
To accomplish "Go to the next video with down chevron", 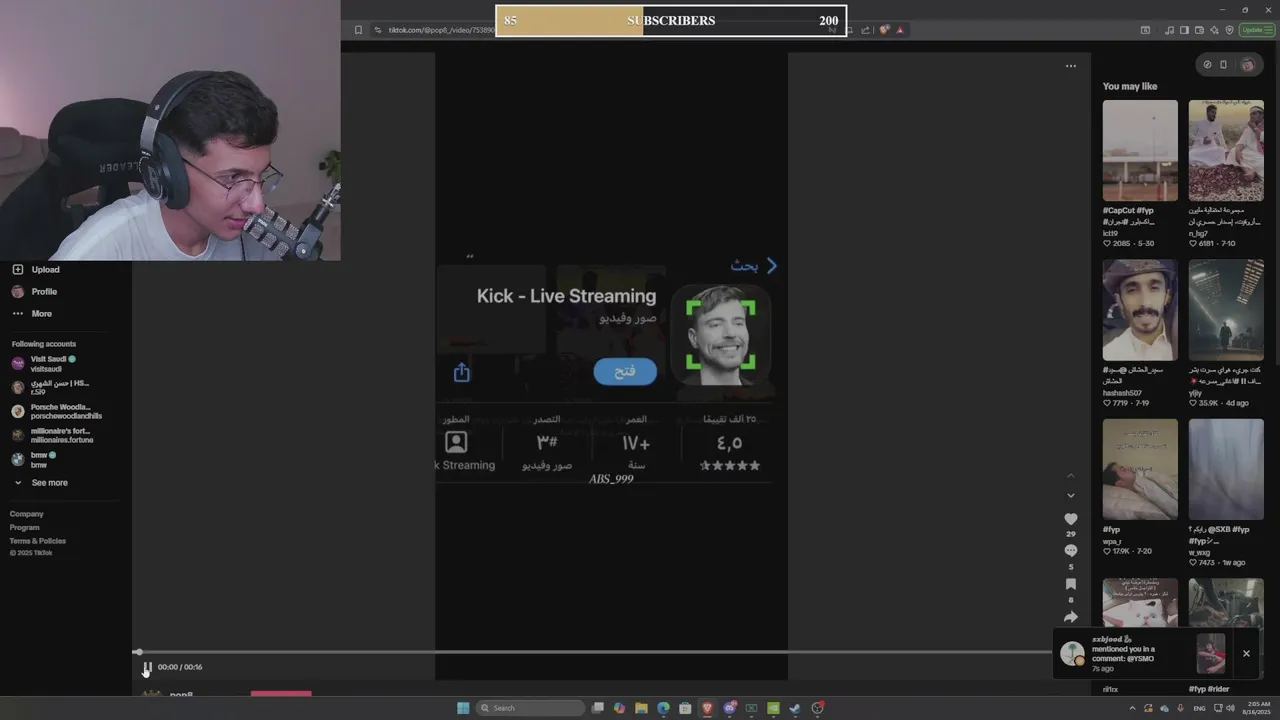I will pos(1071,495).
